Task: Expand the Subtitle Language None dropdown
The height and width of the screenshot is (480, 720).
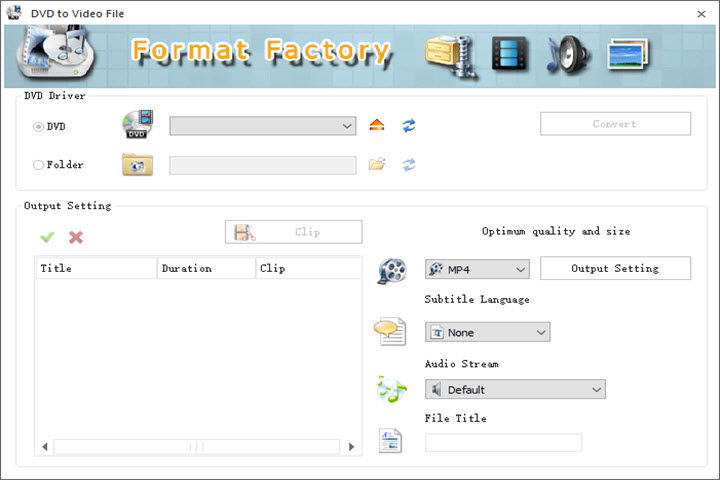Action: coord(488,332)
